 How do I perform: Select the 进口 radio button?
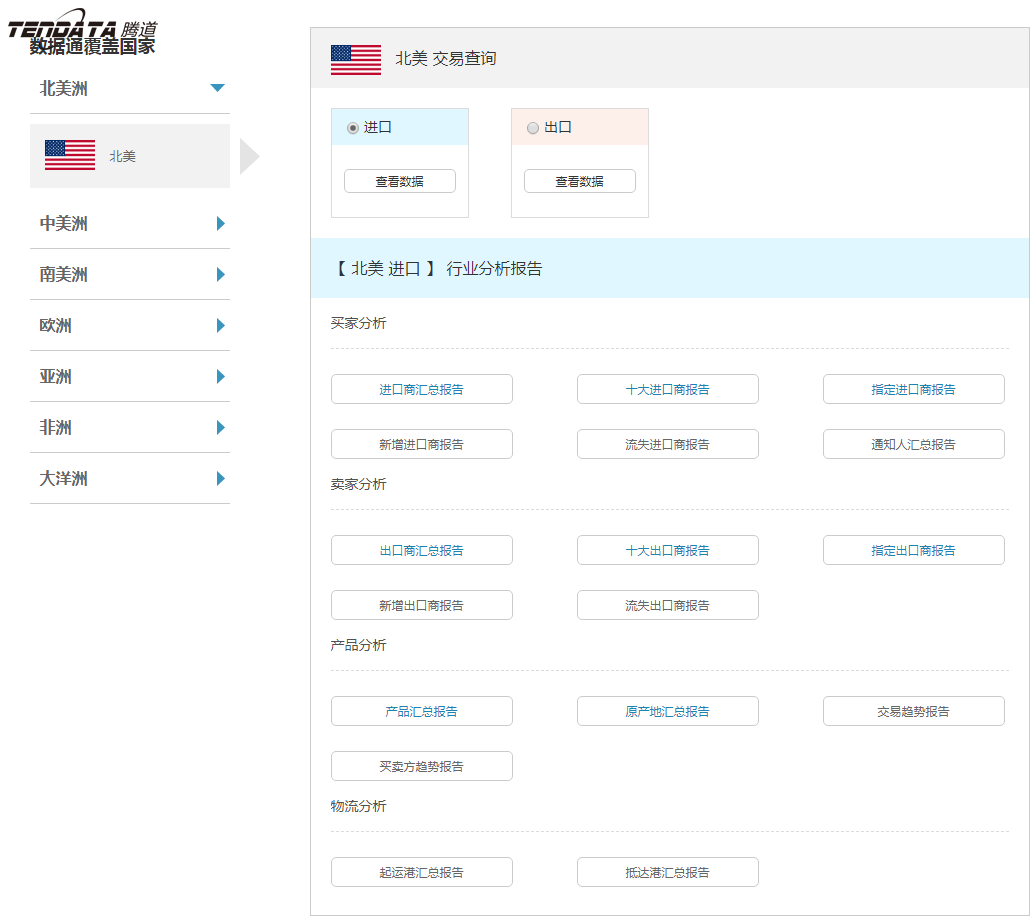[x=355, y=127]
